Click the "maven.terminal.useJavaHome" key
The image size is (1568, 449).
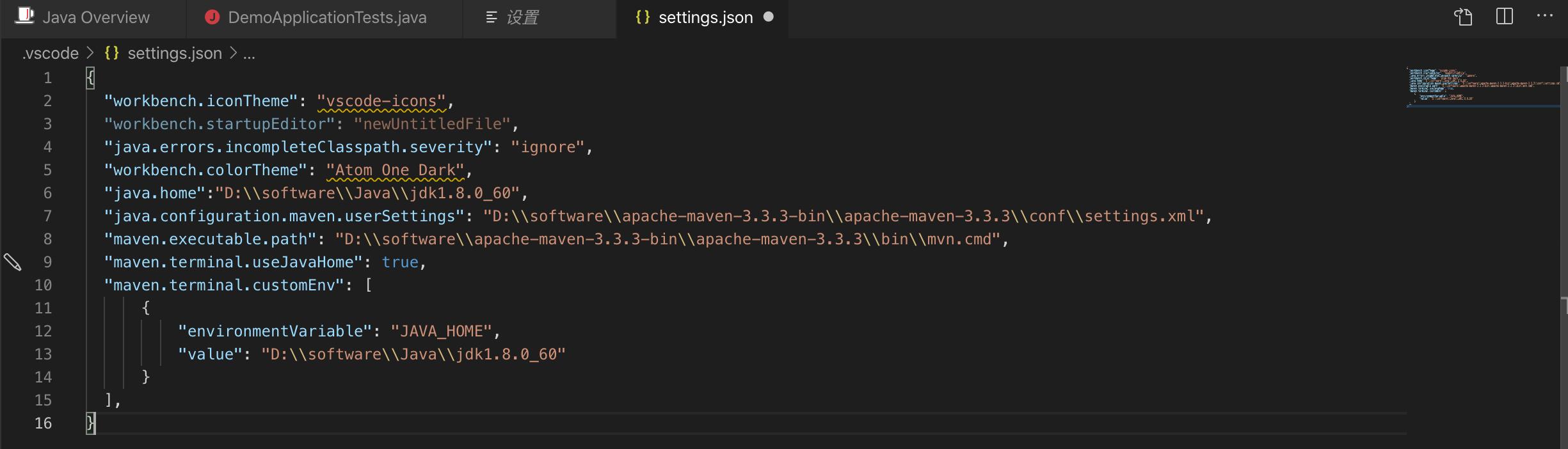(234, 262)
